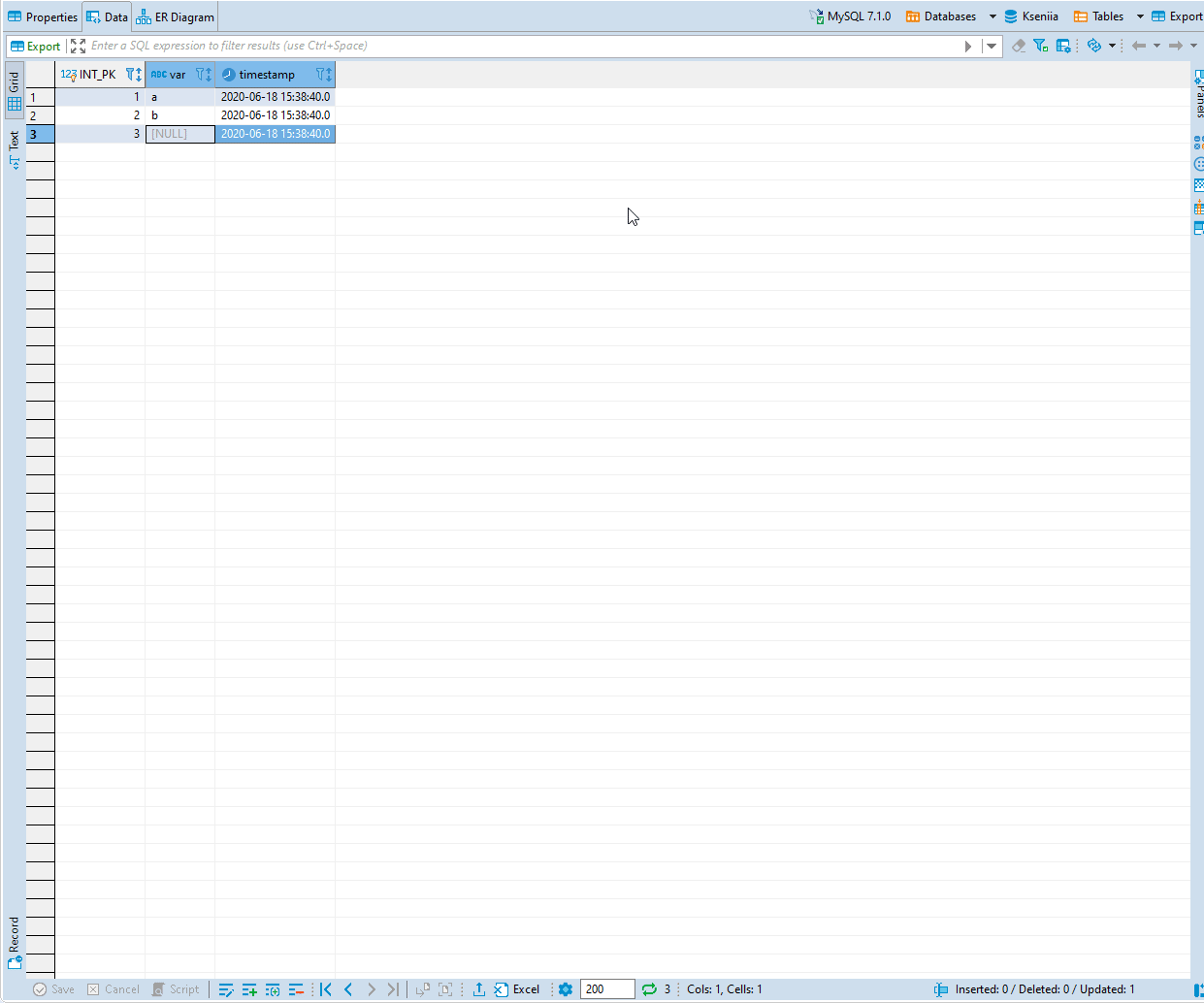Open the Data tab
The height and width of the screenshot is (1003, 1204).
click(107, 16)
